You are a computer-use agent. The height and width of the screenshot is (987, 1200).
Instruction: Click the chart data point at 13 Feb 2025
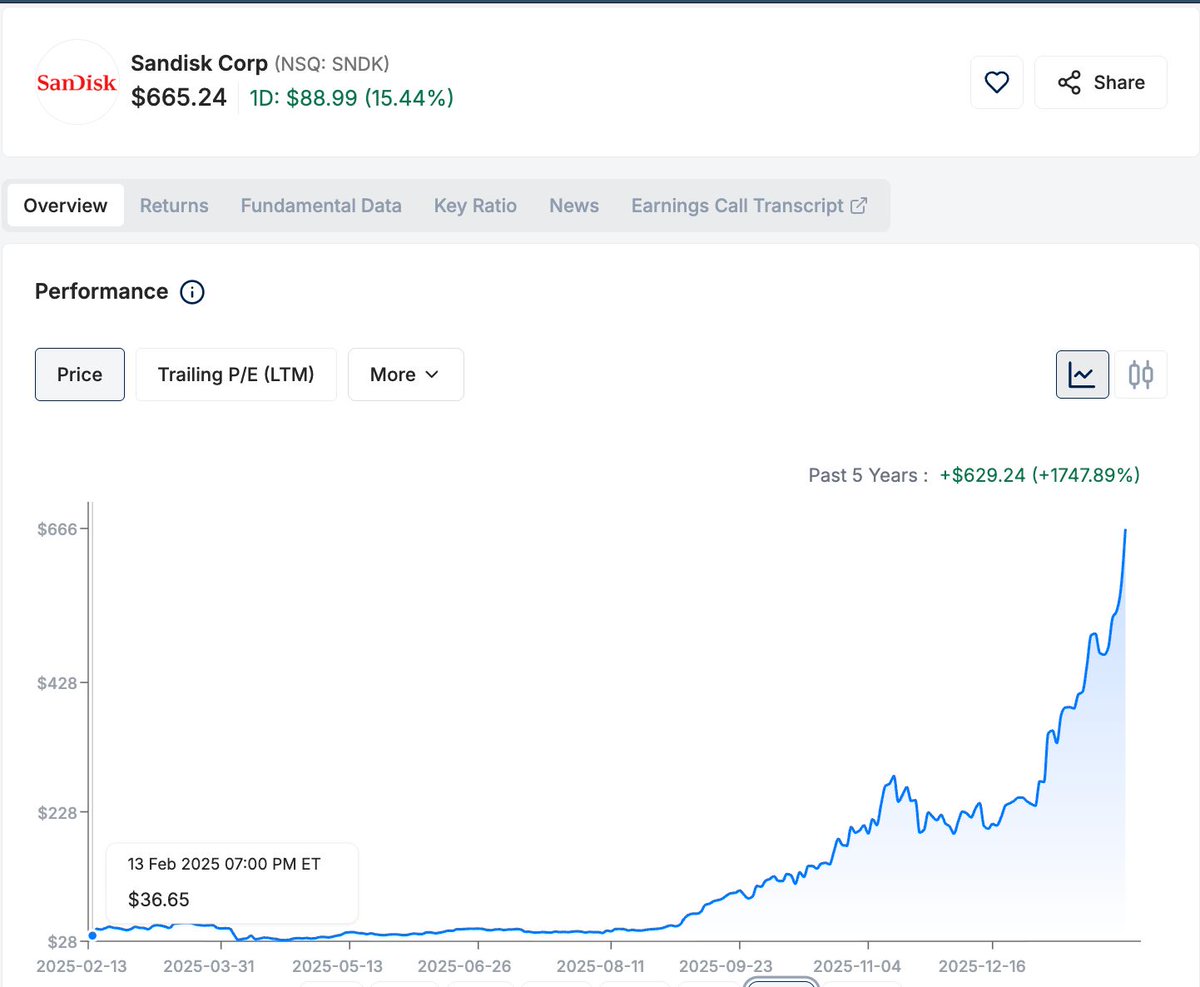tap(92, 935)
